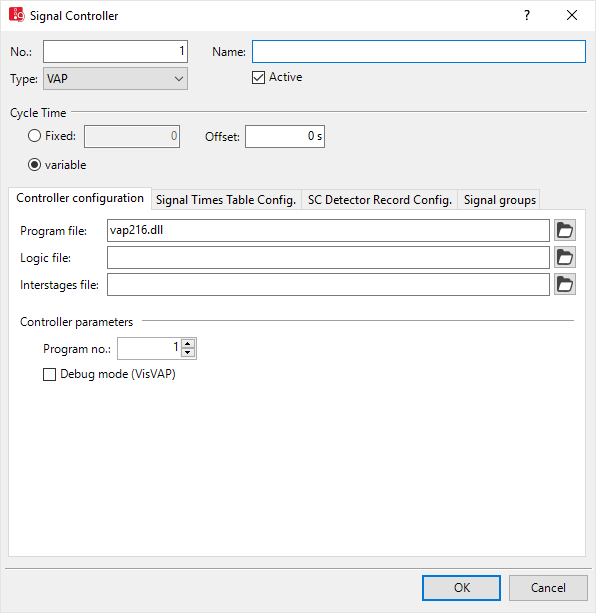
Task: Uncheck the Active checkbox
Action: coord(258,77)
